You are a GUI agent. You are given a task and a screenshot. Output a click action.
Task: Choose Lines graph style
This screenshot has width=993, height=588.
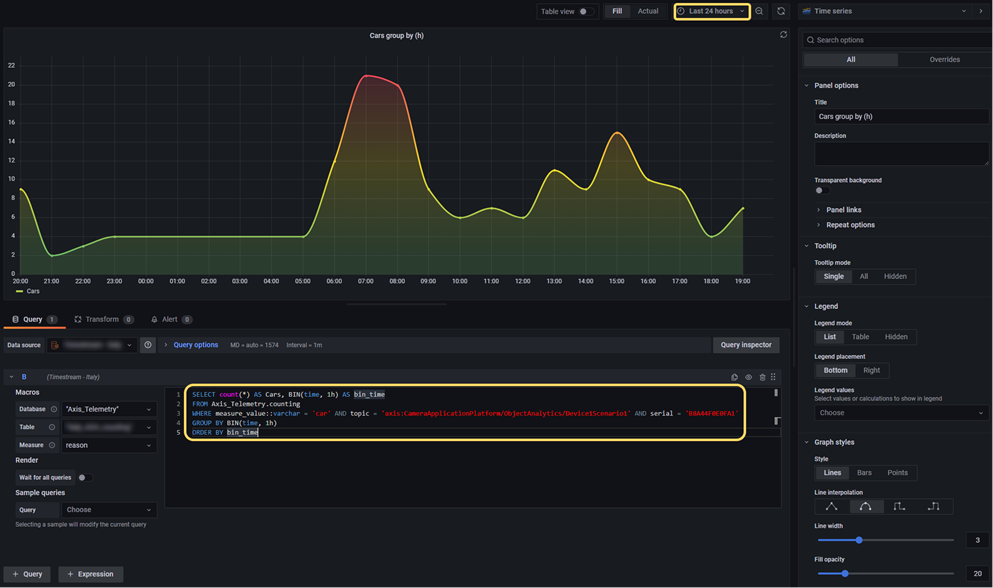point(832,473)
